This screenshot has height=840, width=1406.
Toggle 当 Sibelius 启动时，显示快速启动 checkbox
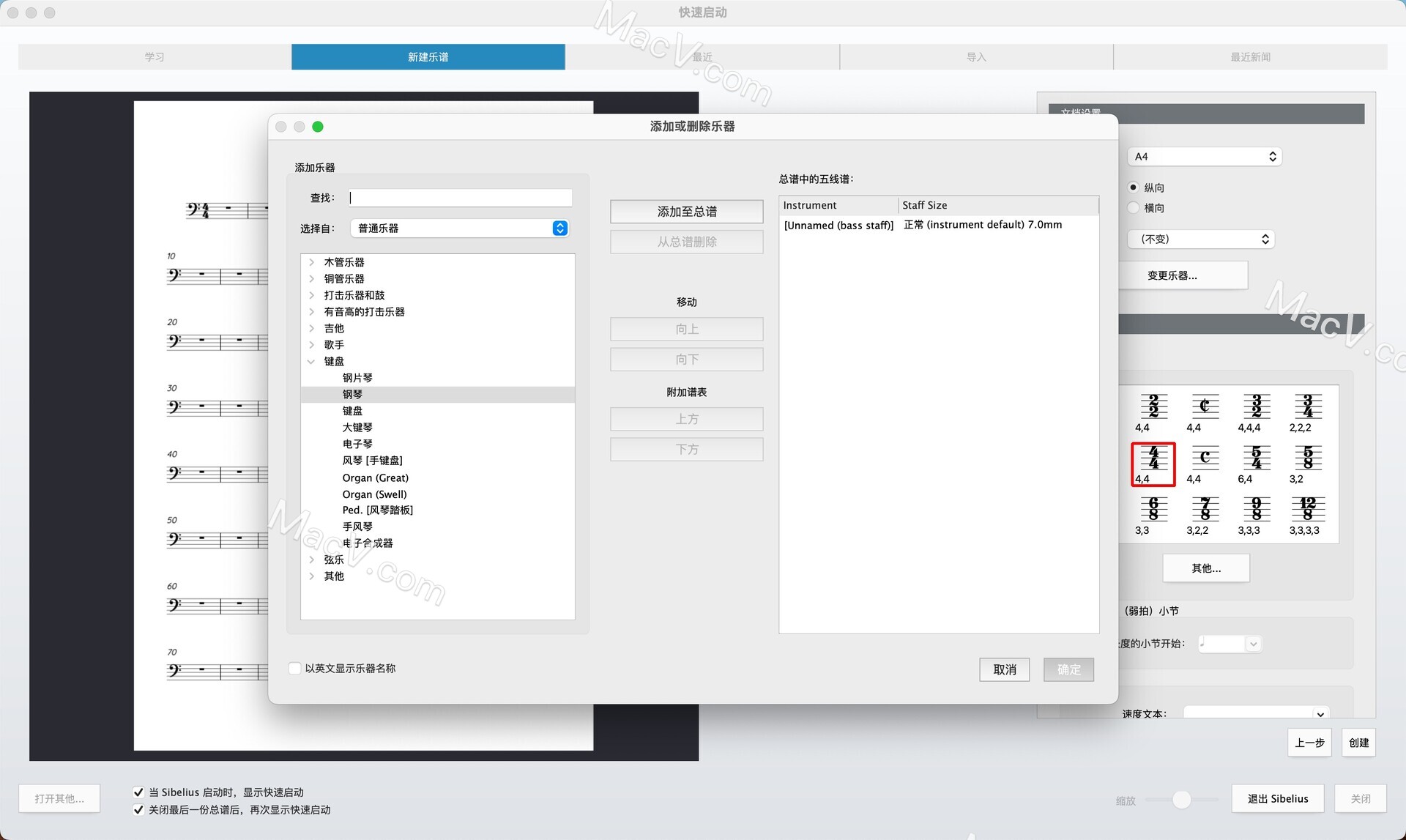138,792
